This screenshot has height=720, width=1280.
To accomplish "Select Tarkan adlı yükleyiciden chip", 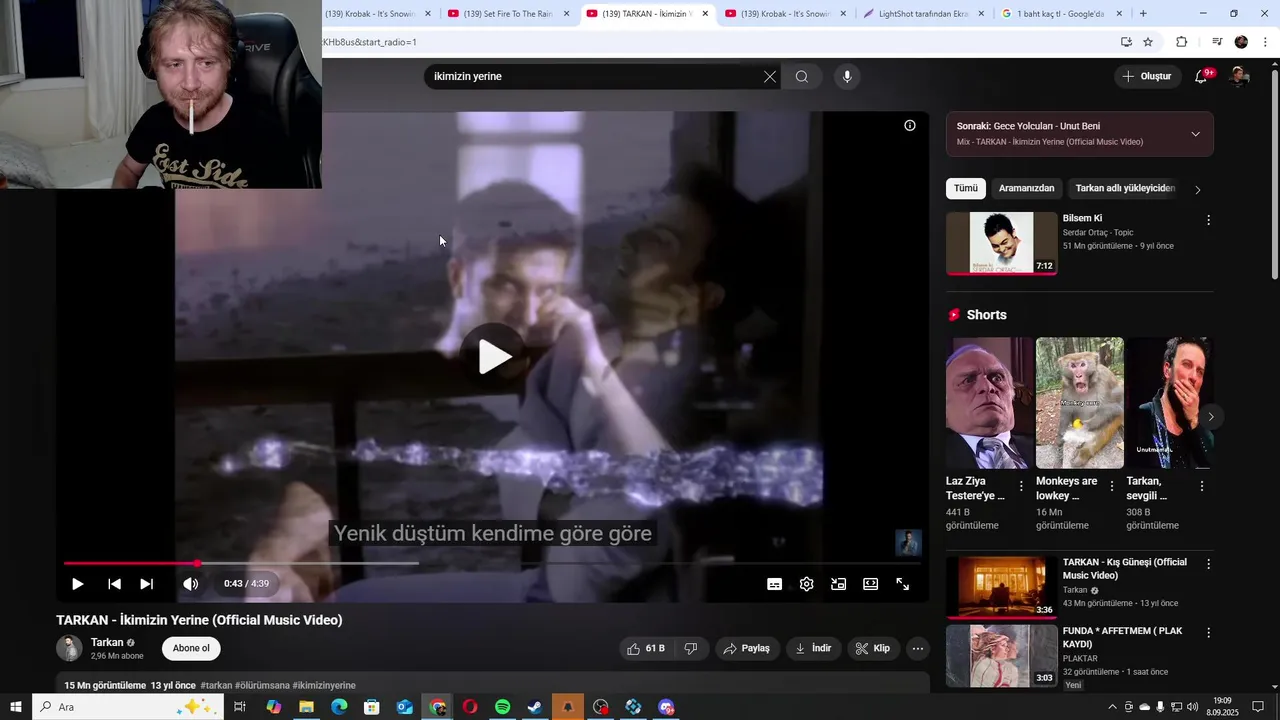I will pyautogui.click(x=1125, y=188).
